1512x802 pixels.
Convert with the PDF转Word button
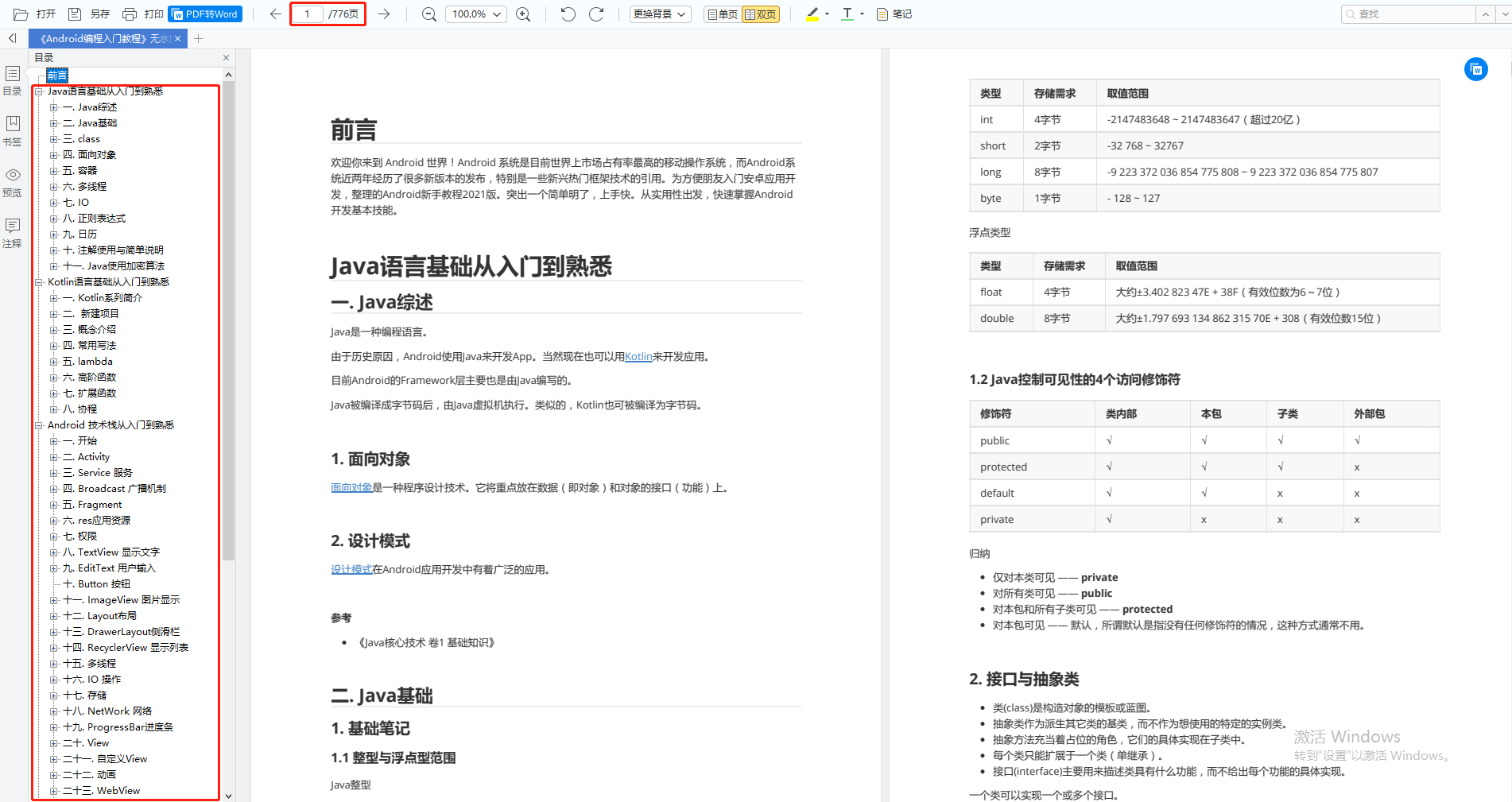(205, 14)
